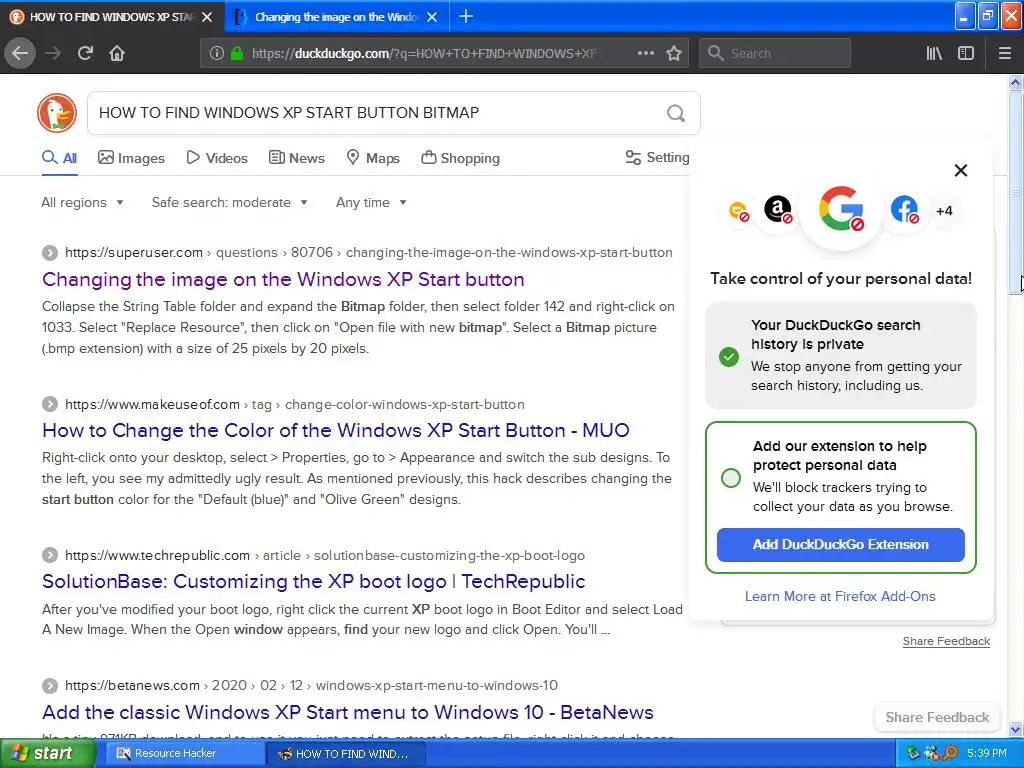The image size is (1024, 768).
Task: Close the Changing the image tab
Action: click(x=432, y=17)
